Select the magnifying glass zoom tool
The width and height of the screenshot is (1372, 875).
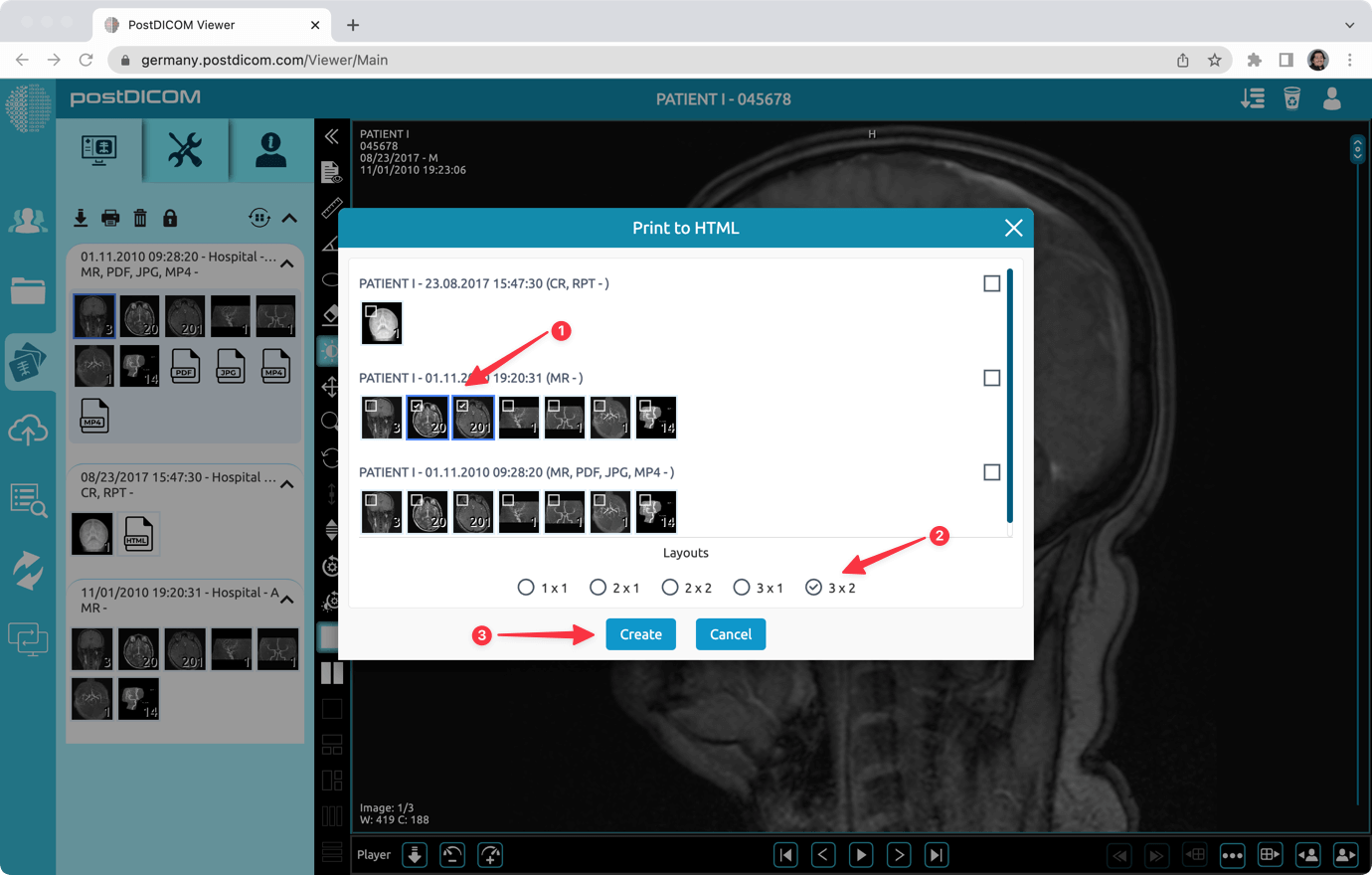(x=332, y=421)
